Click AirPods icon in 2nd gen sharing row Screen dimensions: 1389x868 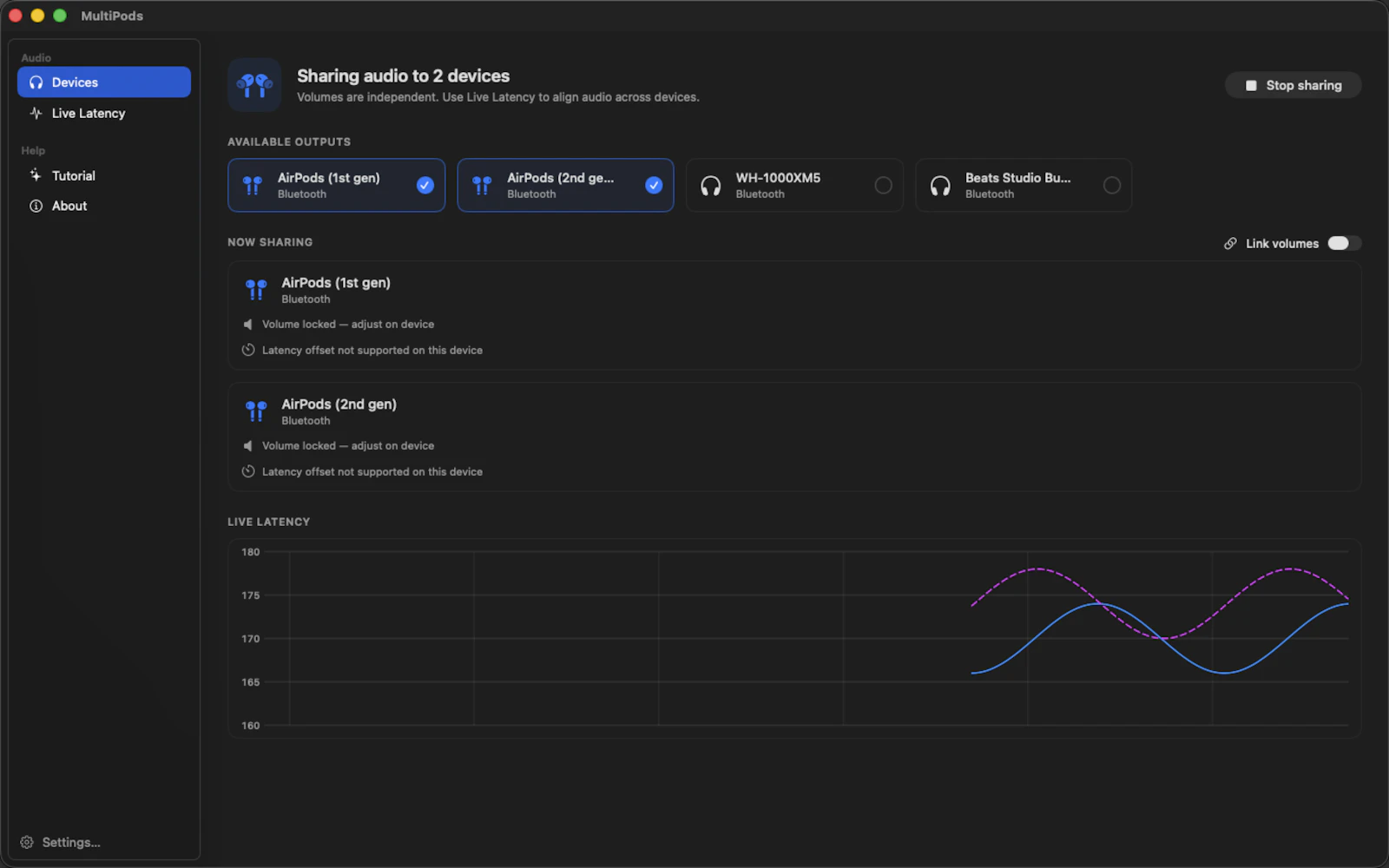point(255,411)
